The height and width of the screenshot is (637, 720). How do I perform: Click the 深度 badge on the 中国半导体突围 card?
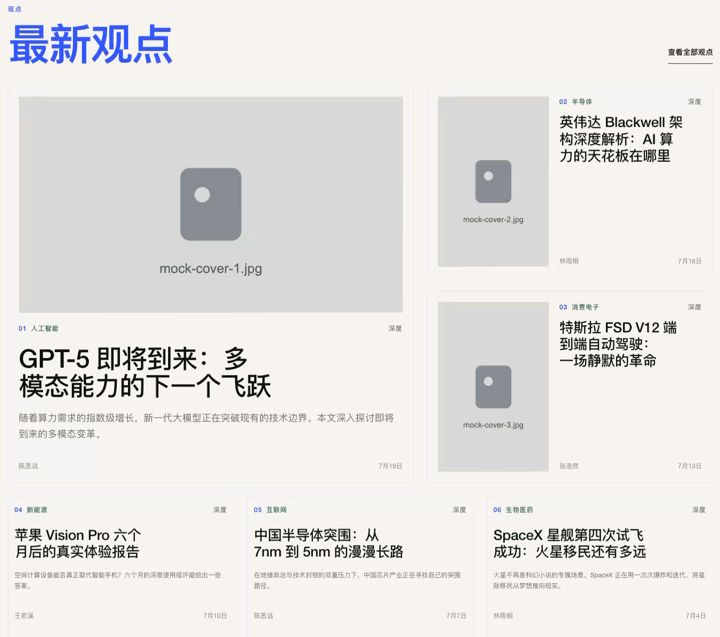point(459,510)
